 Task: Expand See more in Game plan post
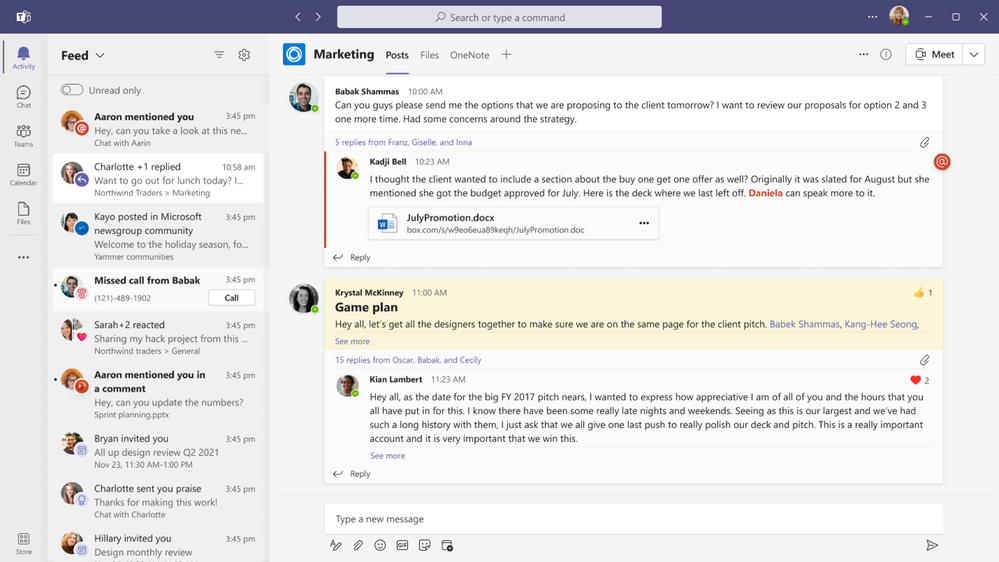pyautogui.click(x=352, y=342)
